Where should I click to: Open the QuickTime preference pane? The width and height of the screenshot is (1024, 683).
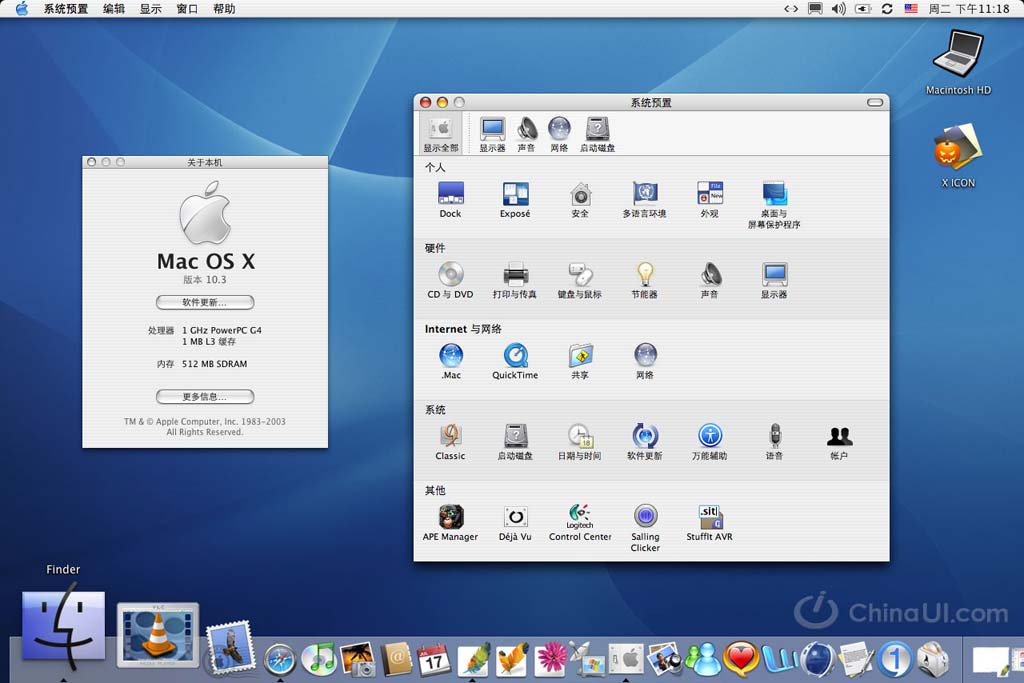tap(515, 361)
